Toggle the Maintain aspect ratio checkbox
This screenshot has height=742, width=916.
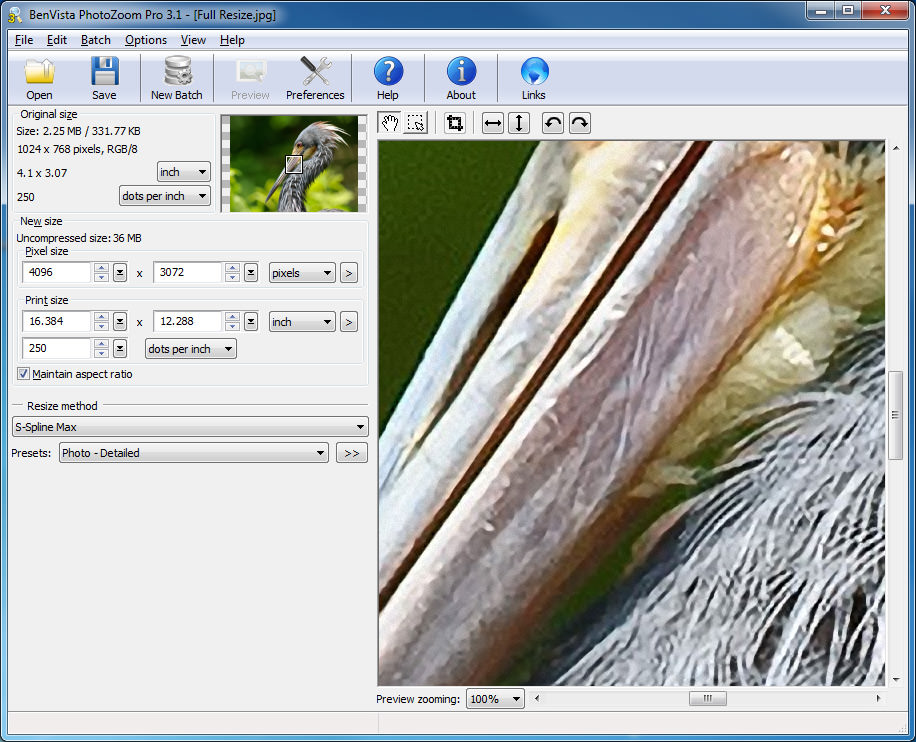(x=22, y=373)
